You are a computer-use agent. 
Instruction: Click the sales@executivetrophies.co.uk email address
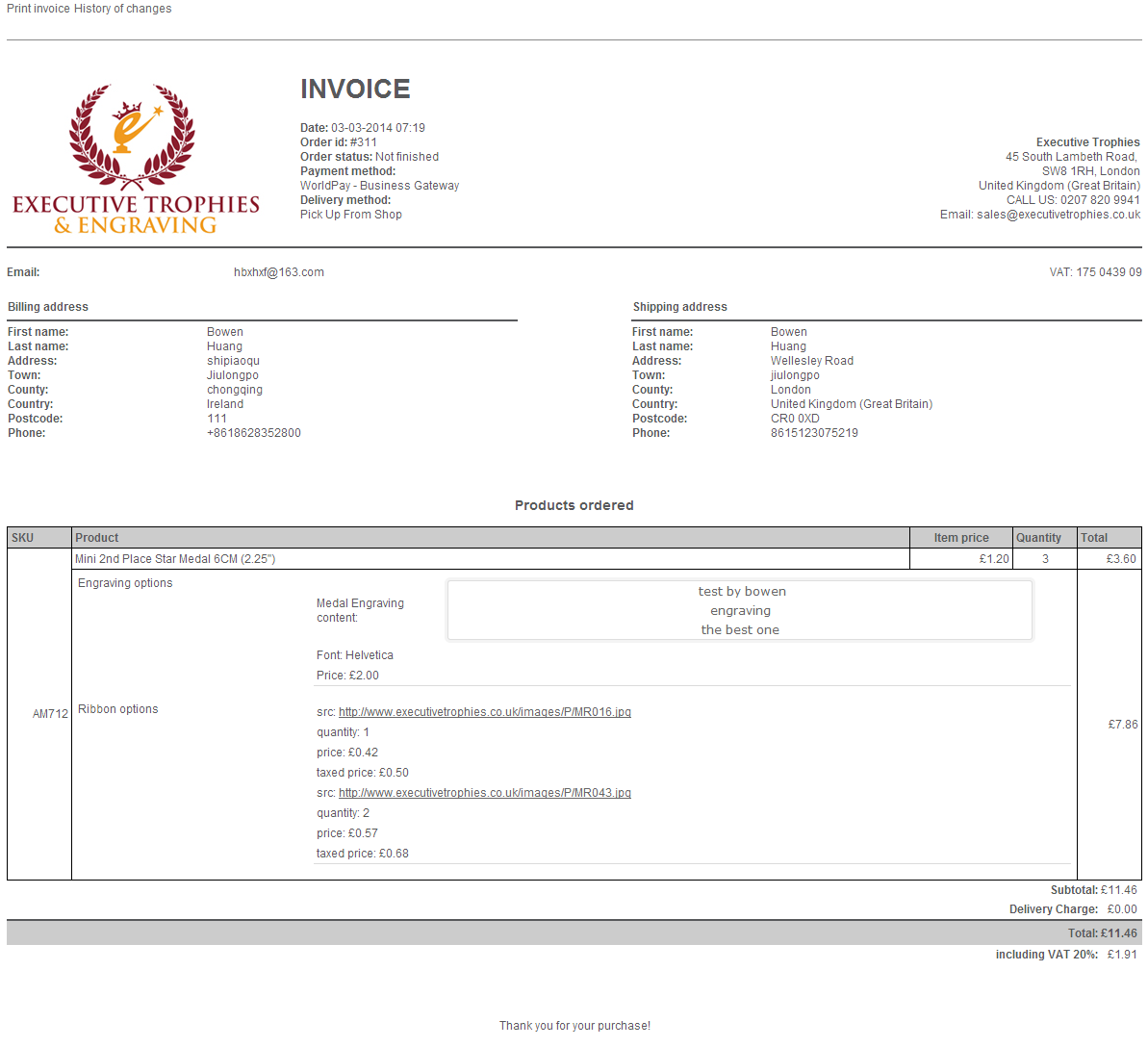coord(1058,215)
